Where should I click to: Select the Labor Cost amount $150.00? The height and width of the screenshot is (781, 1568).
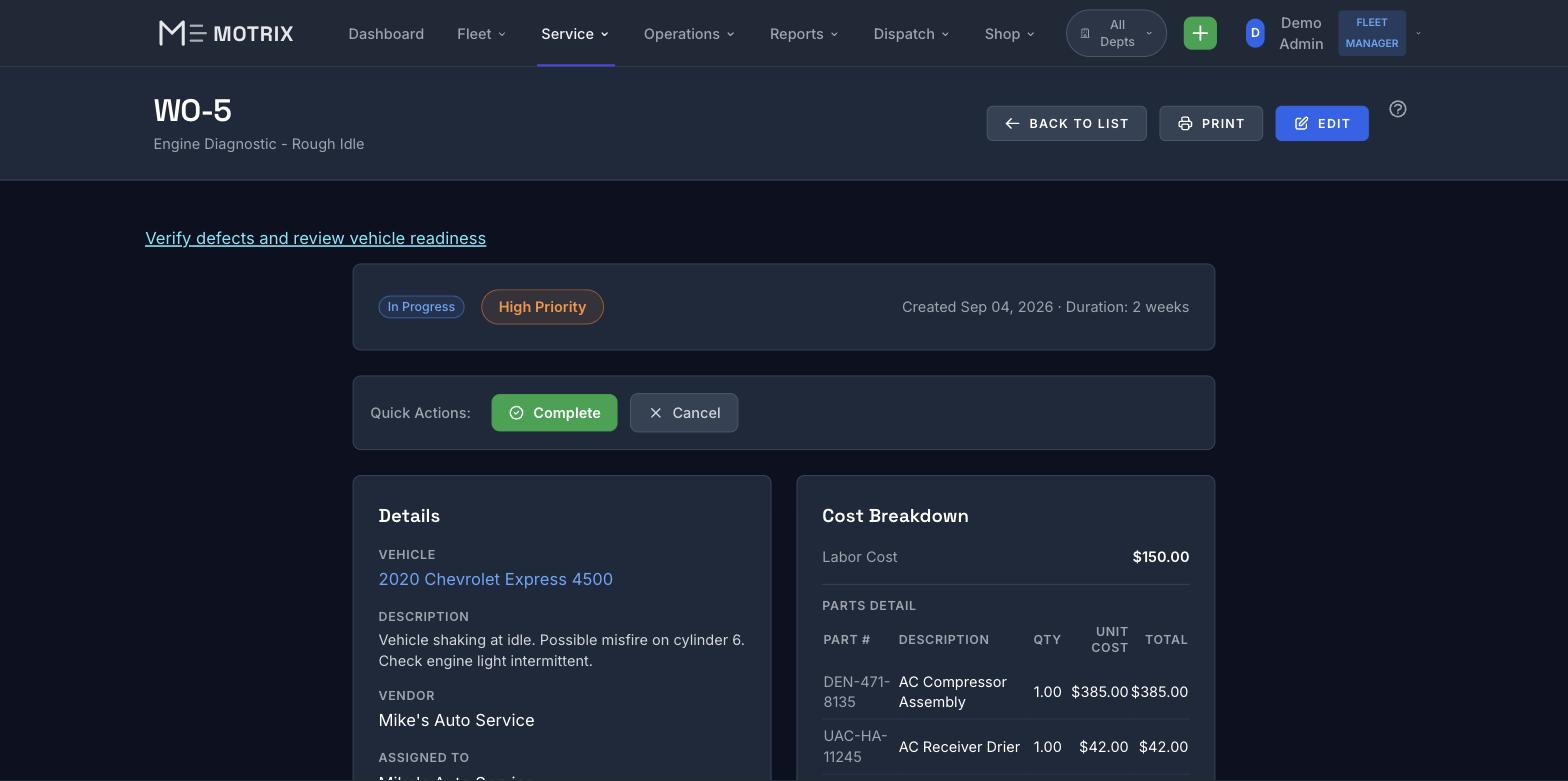pyautogui.click(x=1160, y=557)
